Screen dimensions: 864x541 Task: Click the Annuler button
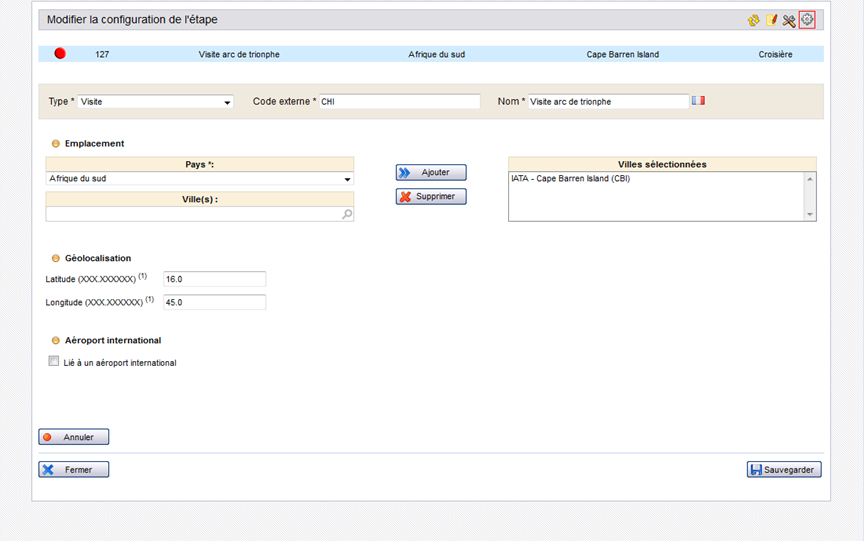pyautogui.click(x=73, y=437)
